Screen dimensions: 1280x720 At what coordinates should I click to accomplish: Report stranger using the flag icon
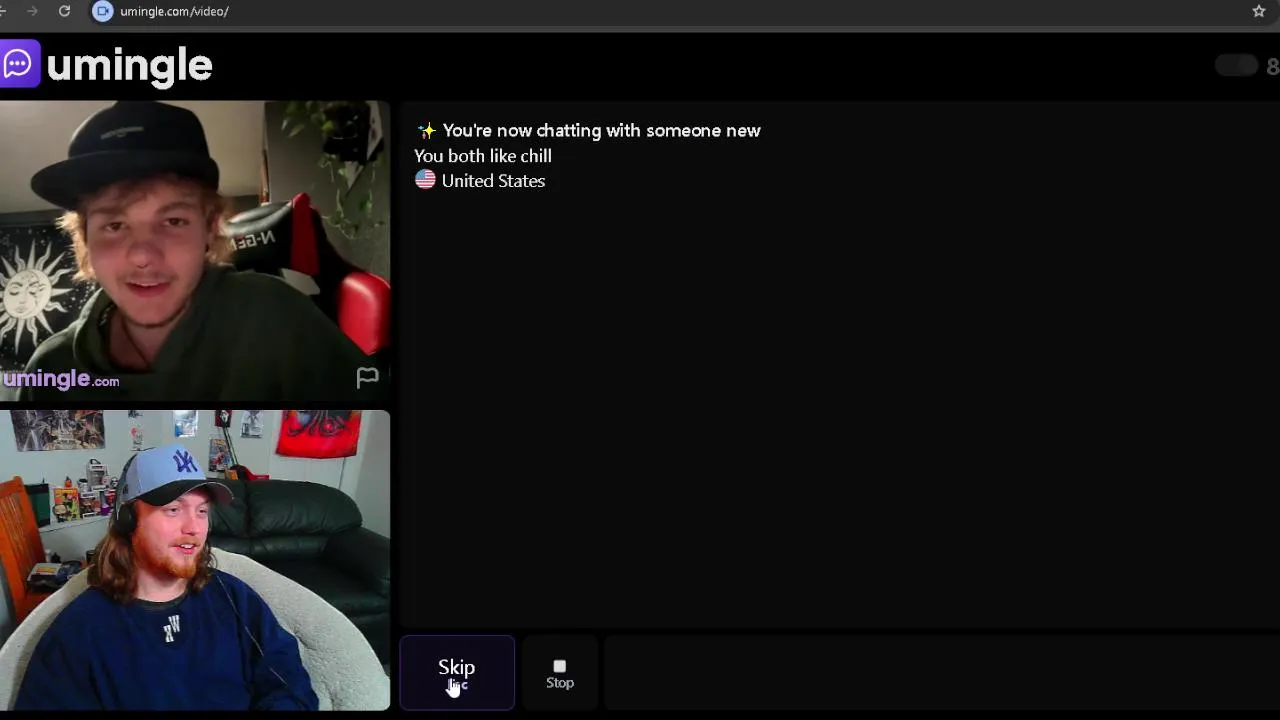click(x=367, y=377)
